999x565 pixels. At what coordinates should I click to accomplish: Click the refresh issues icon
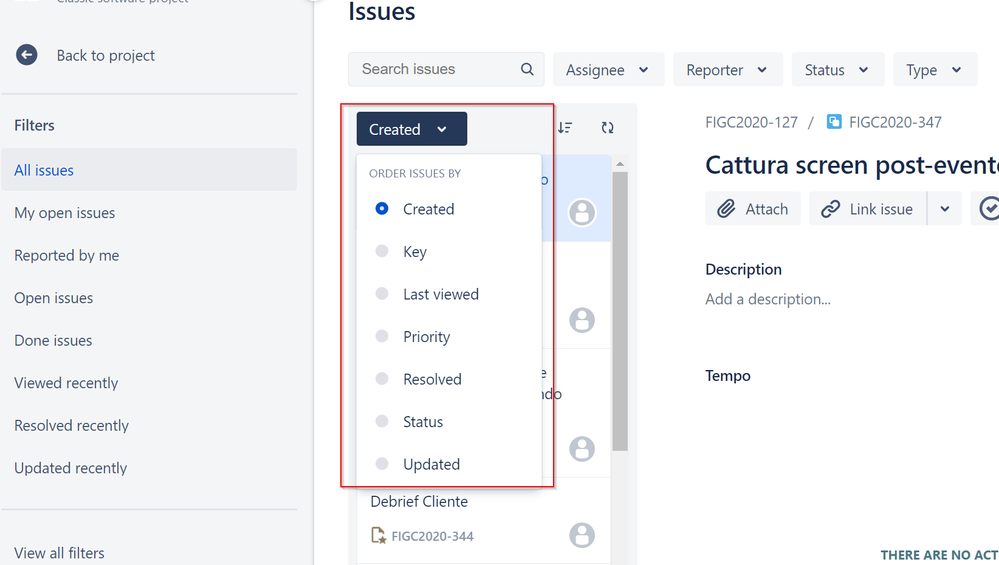point(607,128)
